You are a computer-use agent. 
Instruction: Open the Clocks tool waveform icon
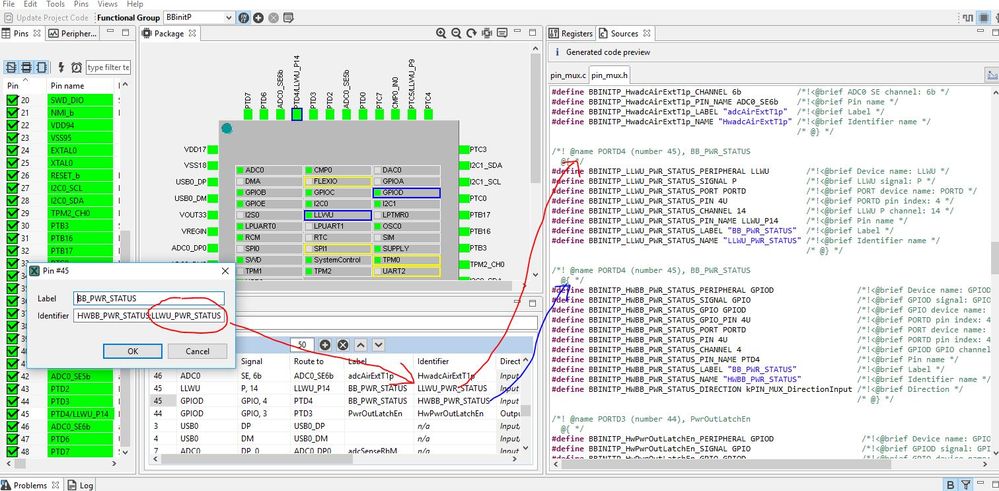[968, 18]
